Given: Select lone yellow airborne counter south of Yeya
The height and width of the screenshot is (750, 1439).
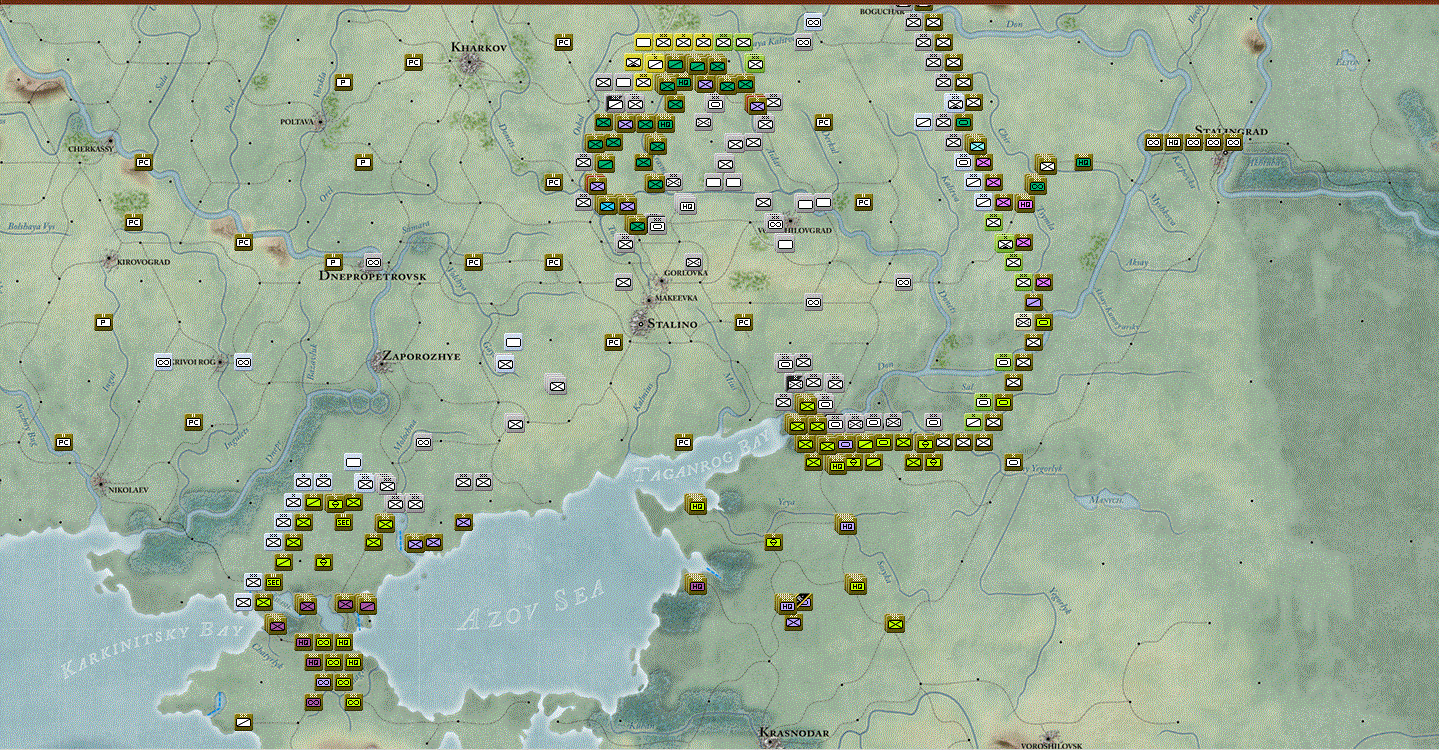Looking at the screenshot, I should tap(773, 542).
